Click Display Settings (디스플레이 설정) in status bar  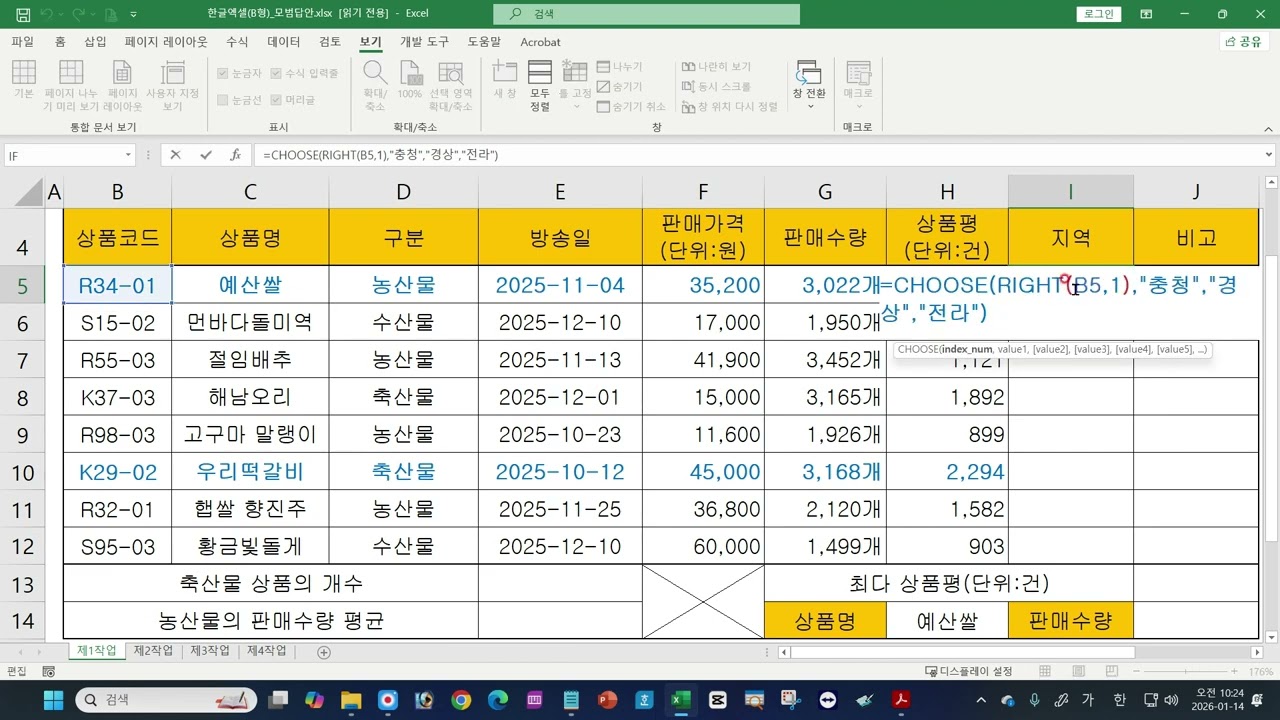point(969,672)
